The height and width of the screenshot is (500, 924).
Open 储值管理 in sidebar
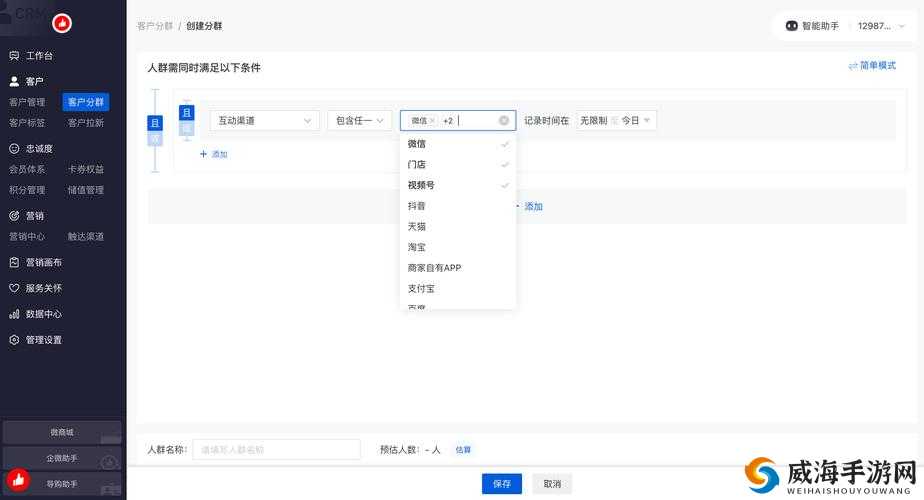[x=85, y=190]
